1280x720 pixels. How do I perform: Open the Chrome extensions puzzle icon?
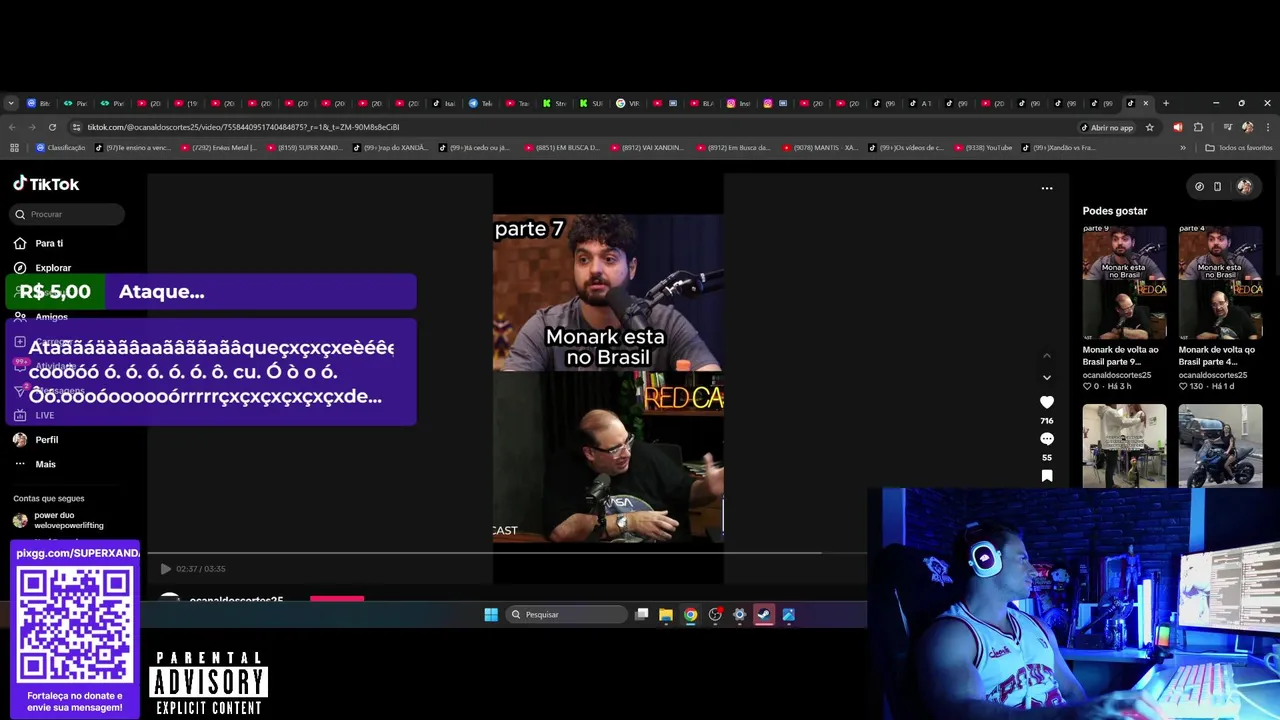pos(1198,127)
